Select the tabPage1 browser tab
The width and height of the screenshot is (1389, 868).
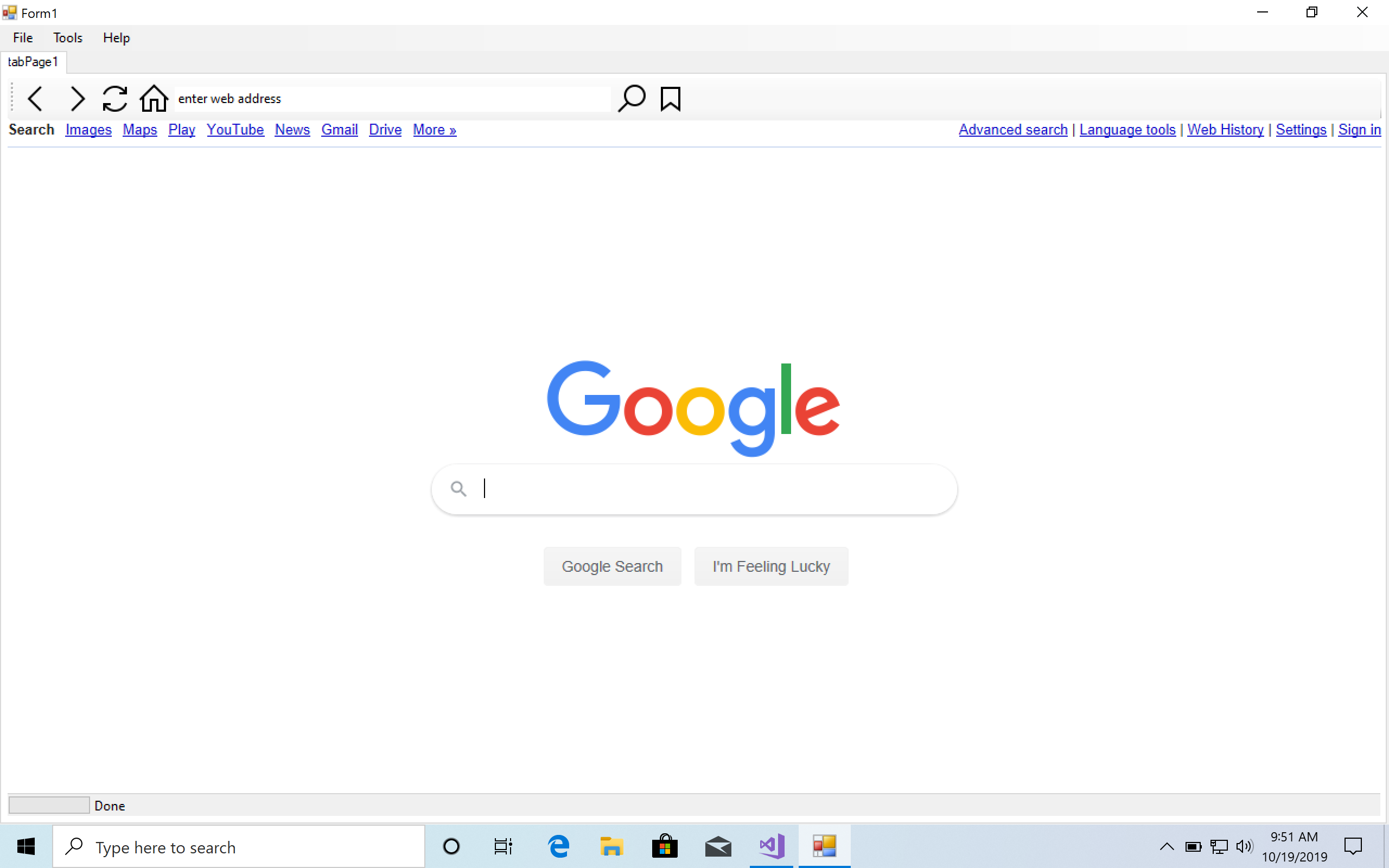click(x=33, y=61)
